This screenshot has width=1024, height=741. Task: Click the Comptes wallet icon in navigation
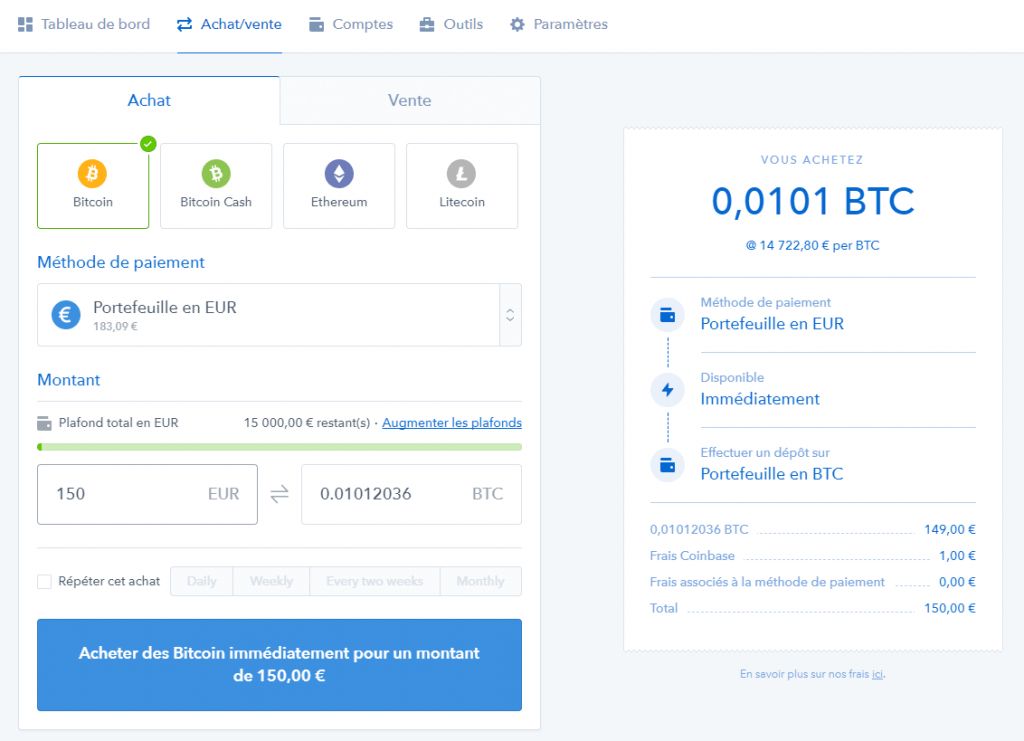click(317, 25)
